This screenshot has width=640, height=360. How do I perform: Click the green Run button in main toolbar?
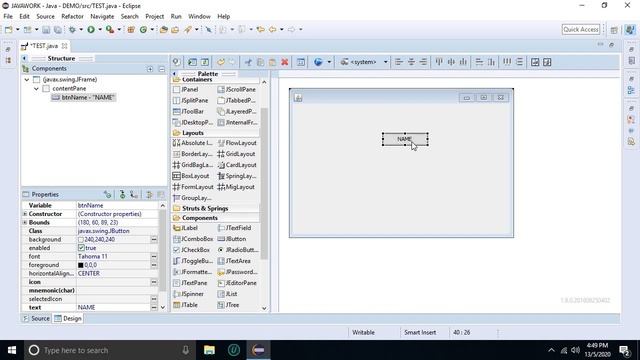pyautogui.click(x=91, y=29)
